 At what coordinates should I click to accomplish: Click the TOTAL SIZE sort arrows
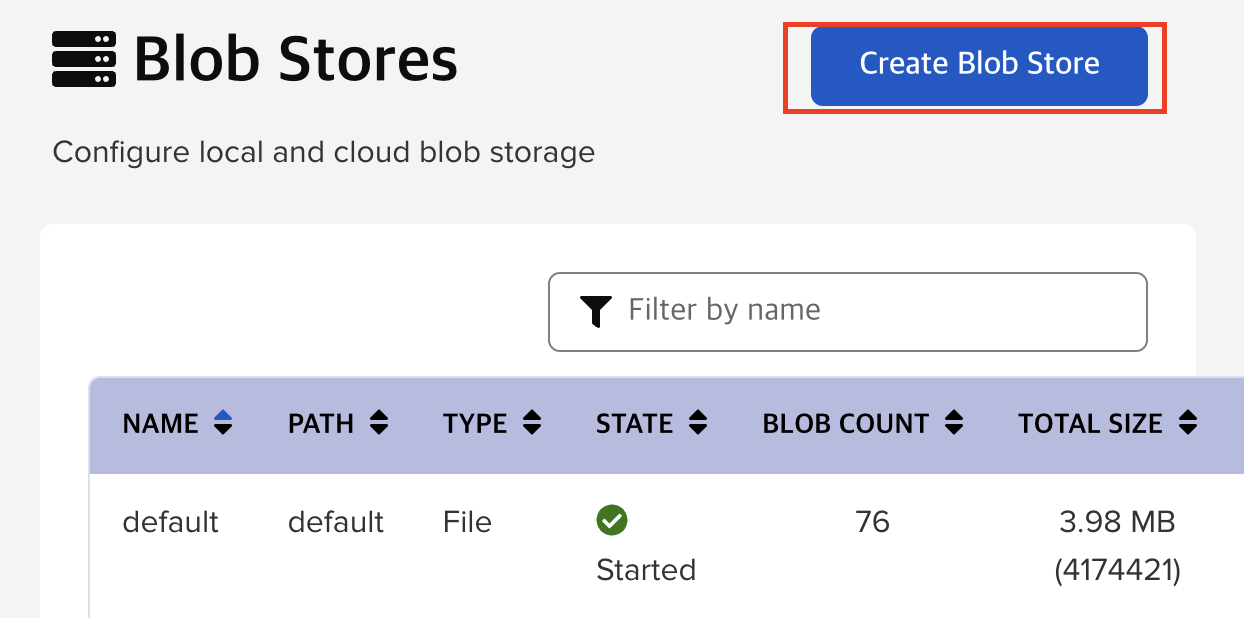point(1188,424)
